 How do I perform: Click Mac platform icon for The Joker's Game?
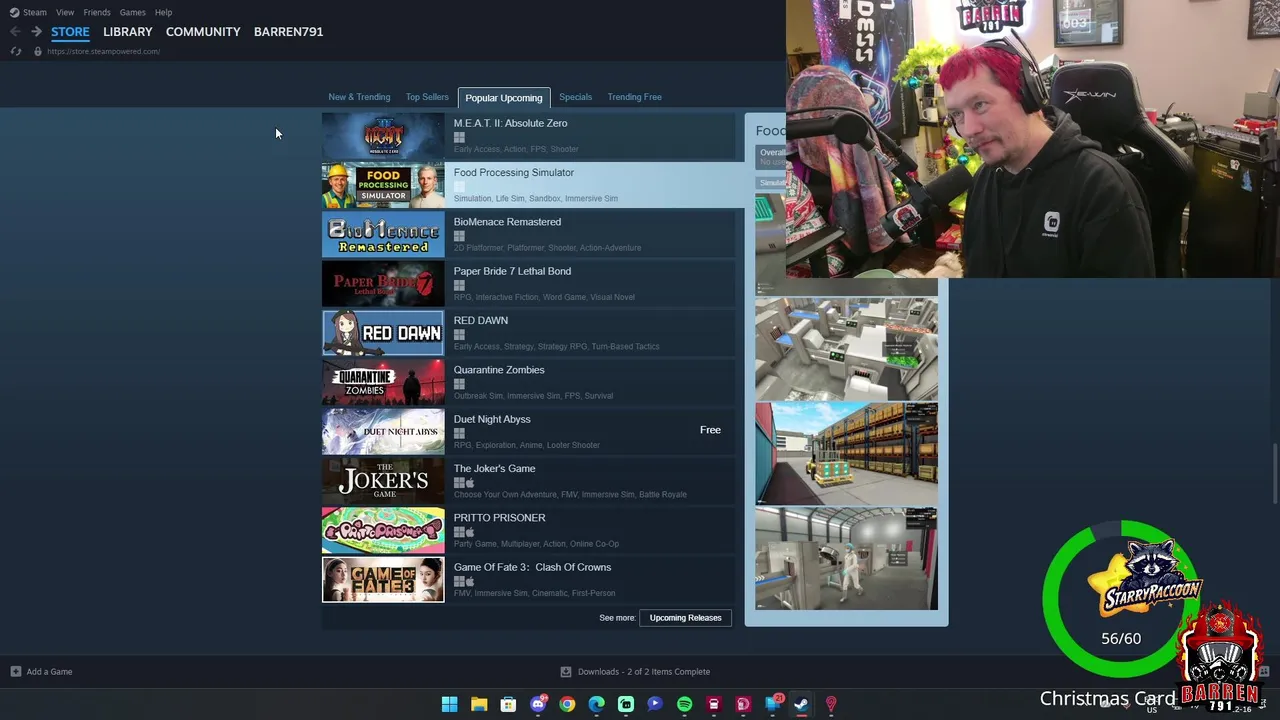470,483
